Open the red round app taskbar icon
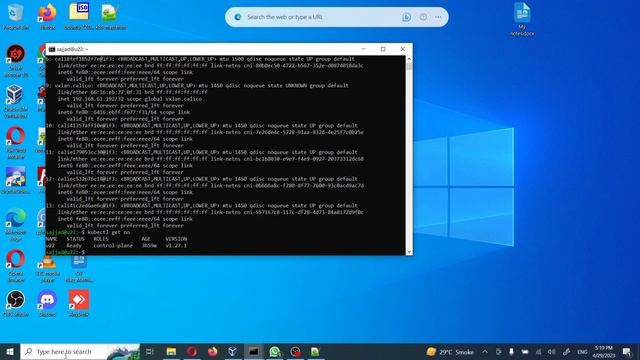 coord(296,351)
